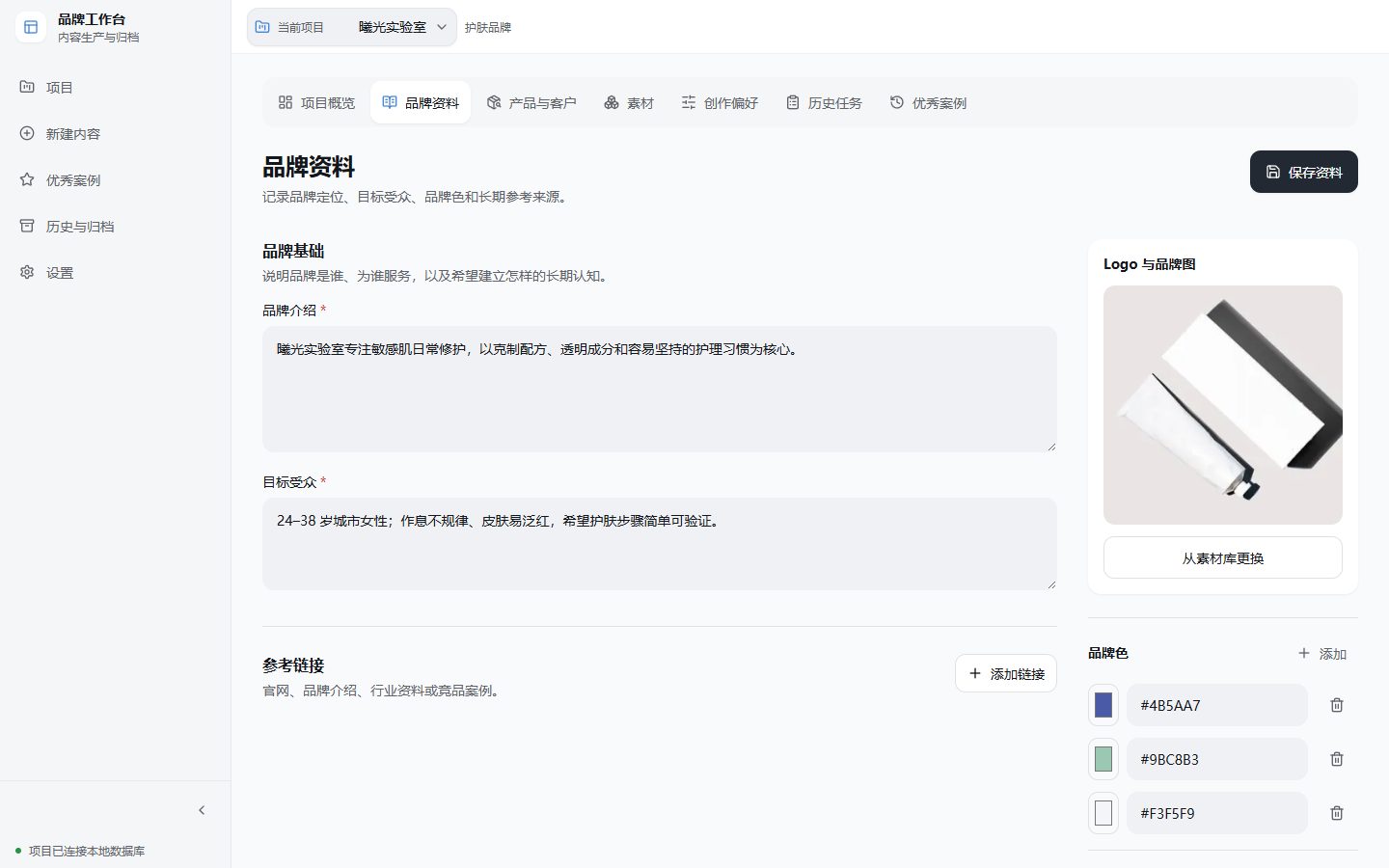Open the 当前项目 曦光实验室 dropdown
The height and width of the screenshot is (868, 1389).
(x=352, y=27)
